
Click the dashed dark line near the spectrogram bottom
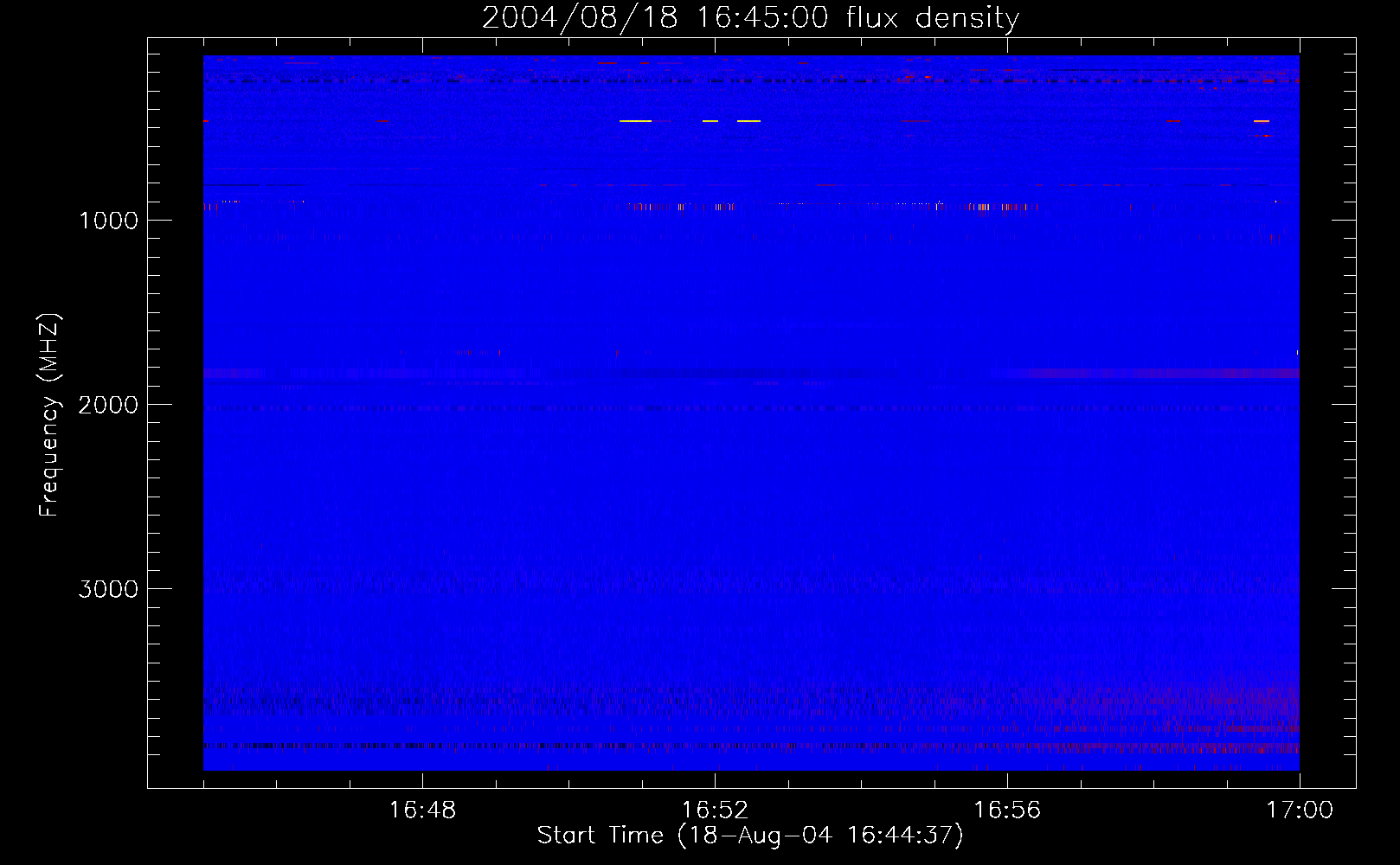tap(751, 746)
